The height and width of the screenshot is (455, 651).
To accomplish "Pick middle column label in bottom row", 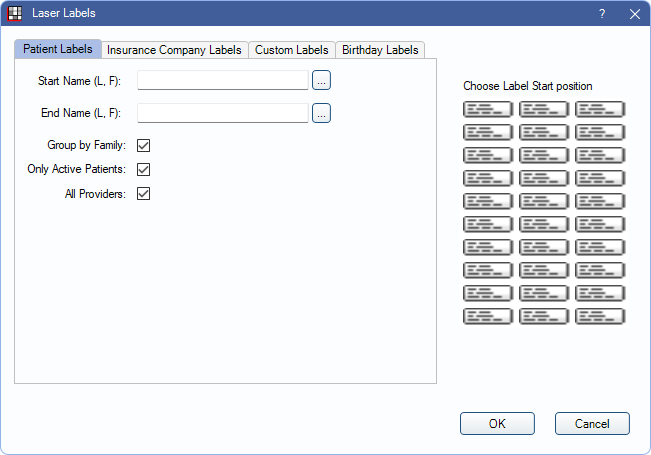I will click(544, 316).
